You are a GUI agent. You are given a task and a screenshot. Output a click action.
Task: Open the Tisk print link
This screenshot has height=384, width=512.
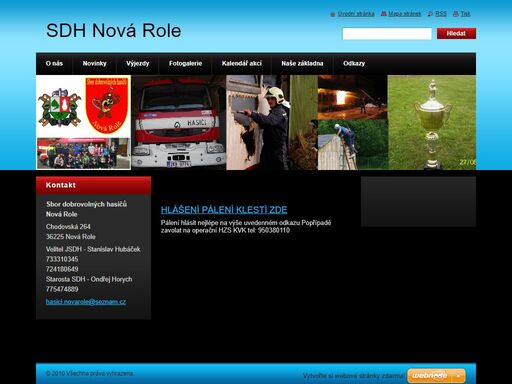click(465, 14)
